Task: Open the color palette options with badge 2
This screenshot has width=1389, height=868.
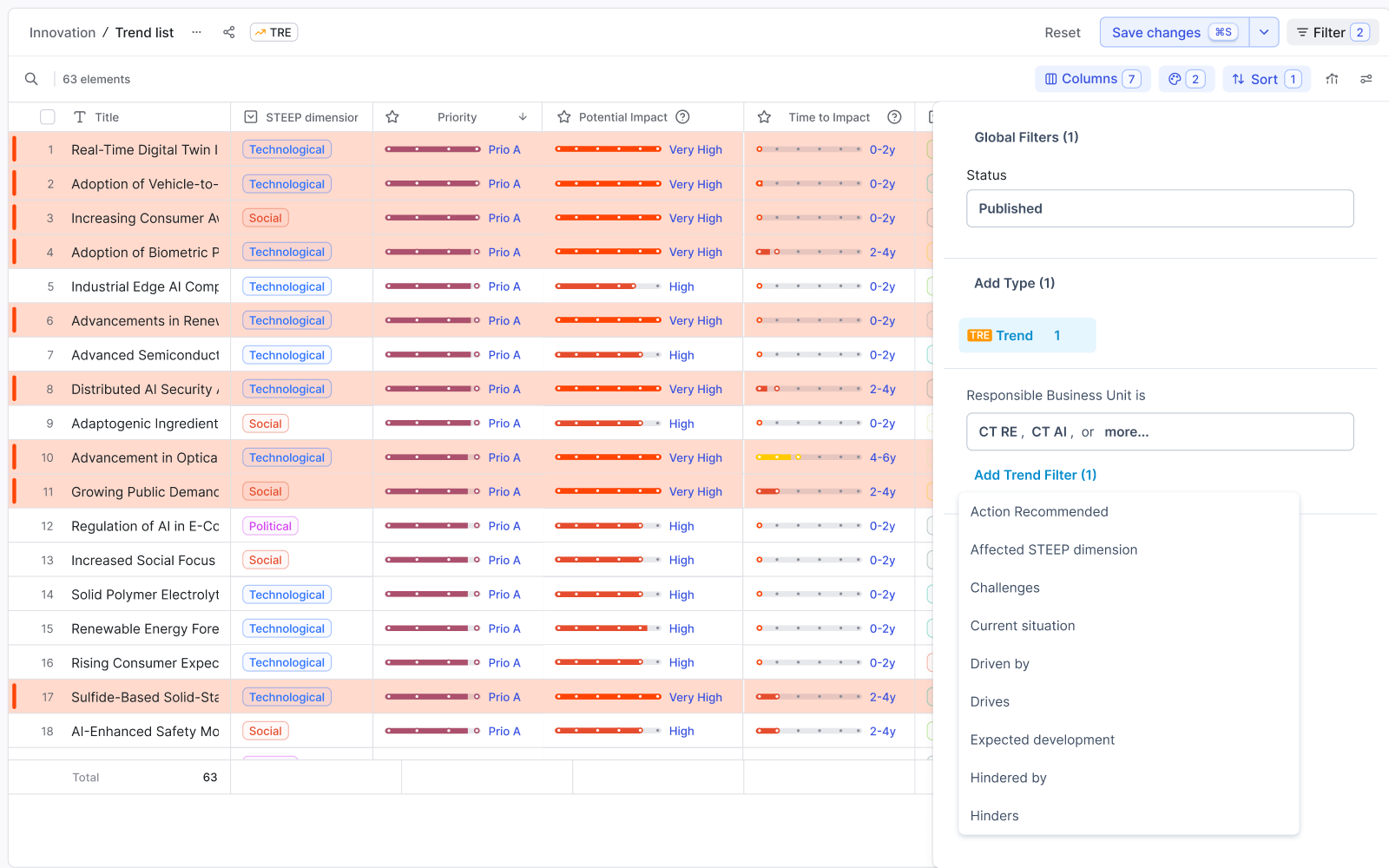Action: tap(1186, 79)
